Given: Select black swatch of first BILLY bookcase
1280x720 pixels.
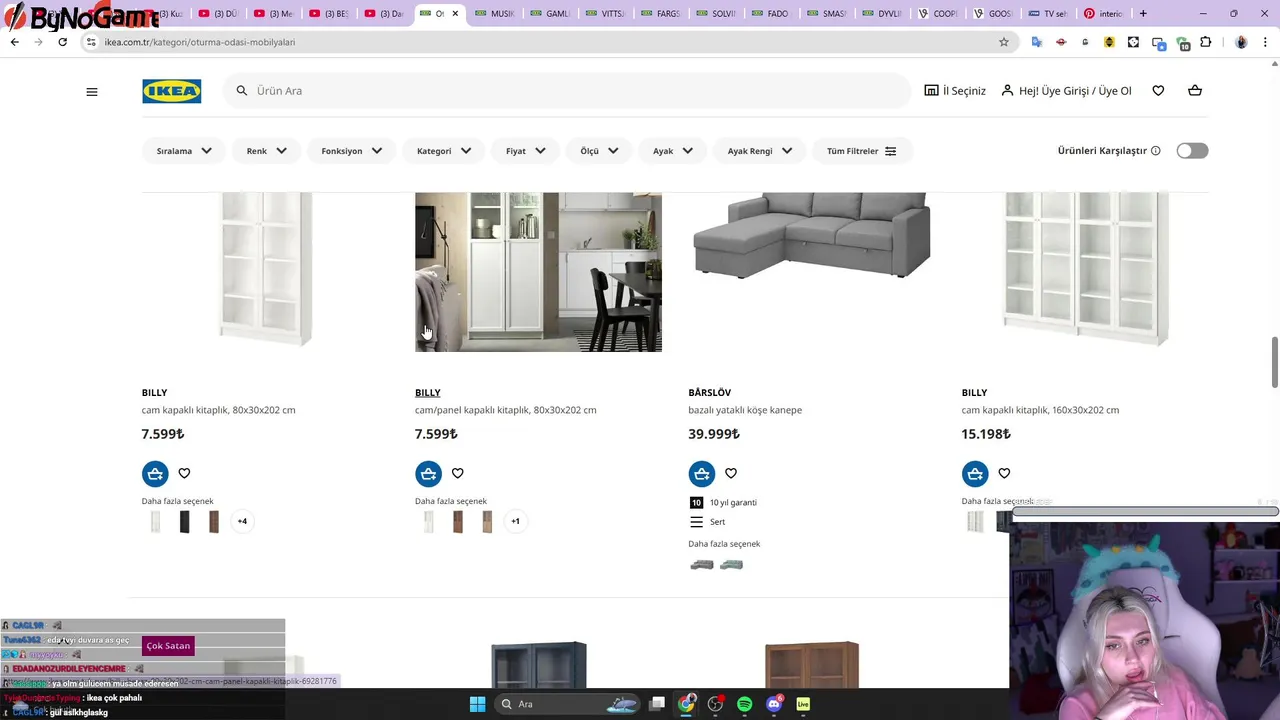Looking at the screenshot, I should [x=184, y=521].
